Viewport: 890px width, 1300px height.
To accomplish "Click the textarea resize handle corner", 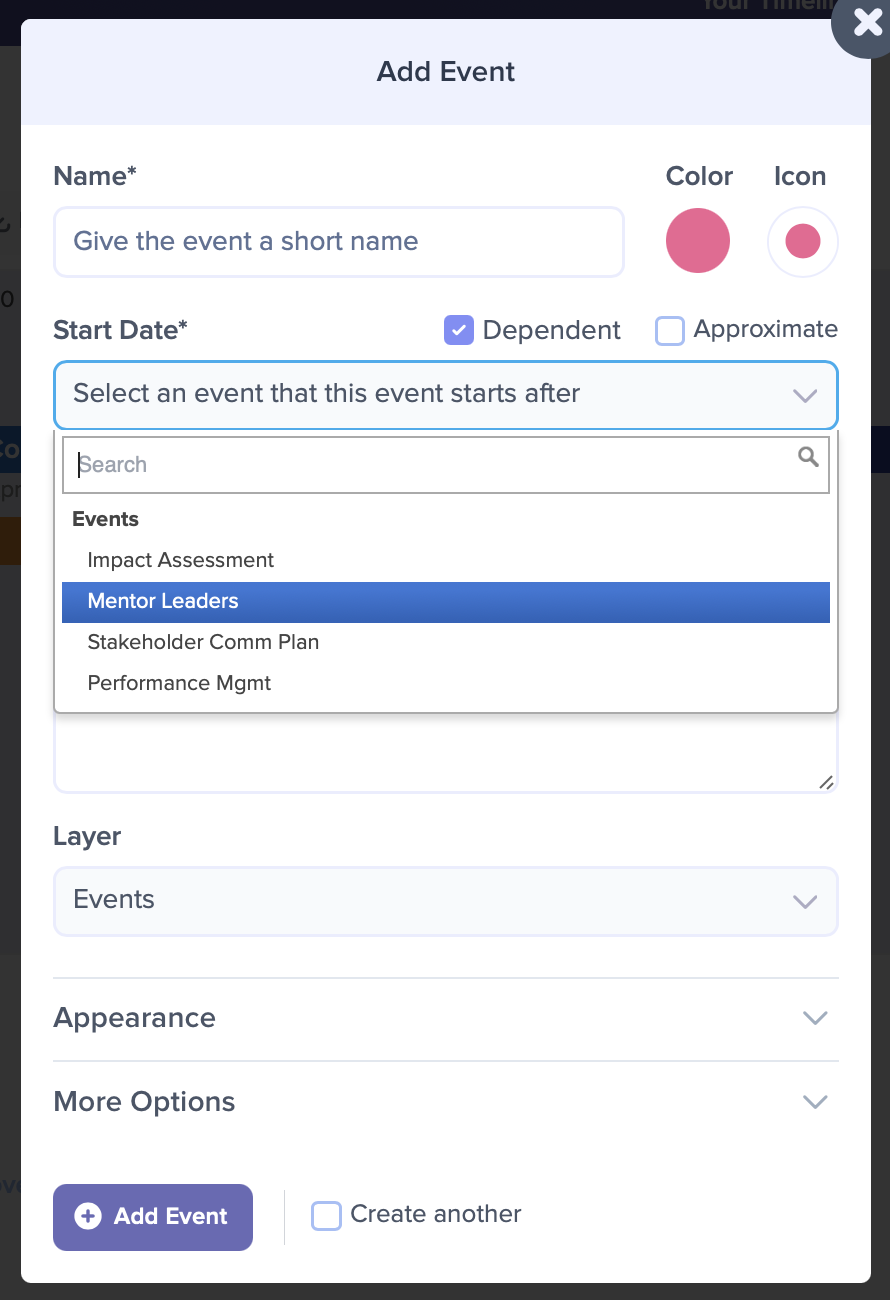I will [826, 782].
